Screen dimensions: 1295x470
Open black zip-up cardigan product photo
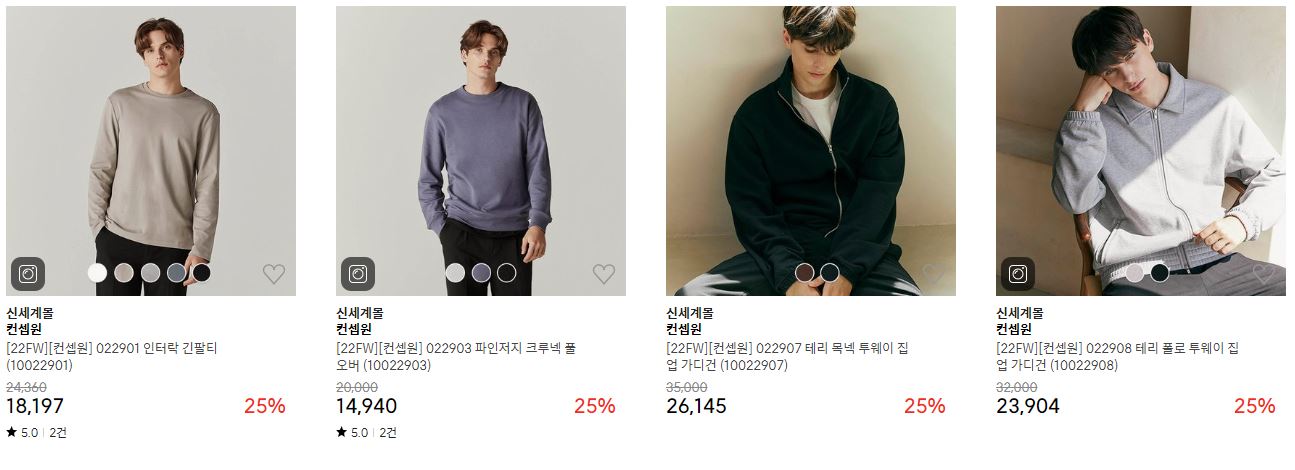pos(811,151)
